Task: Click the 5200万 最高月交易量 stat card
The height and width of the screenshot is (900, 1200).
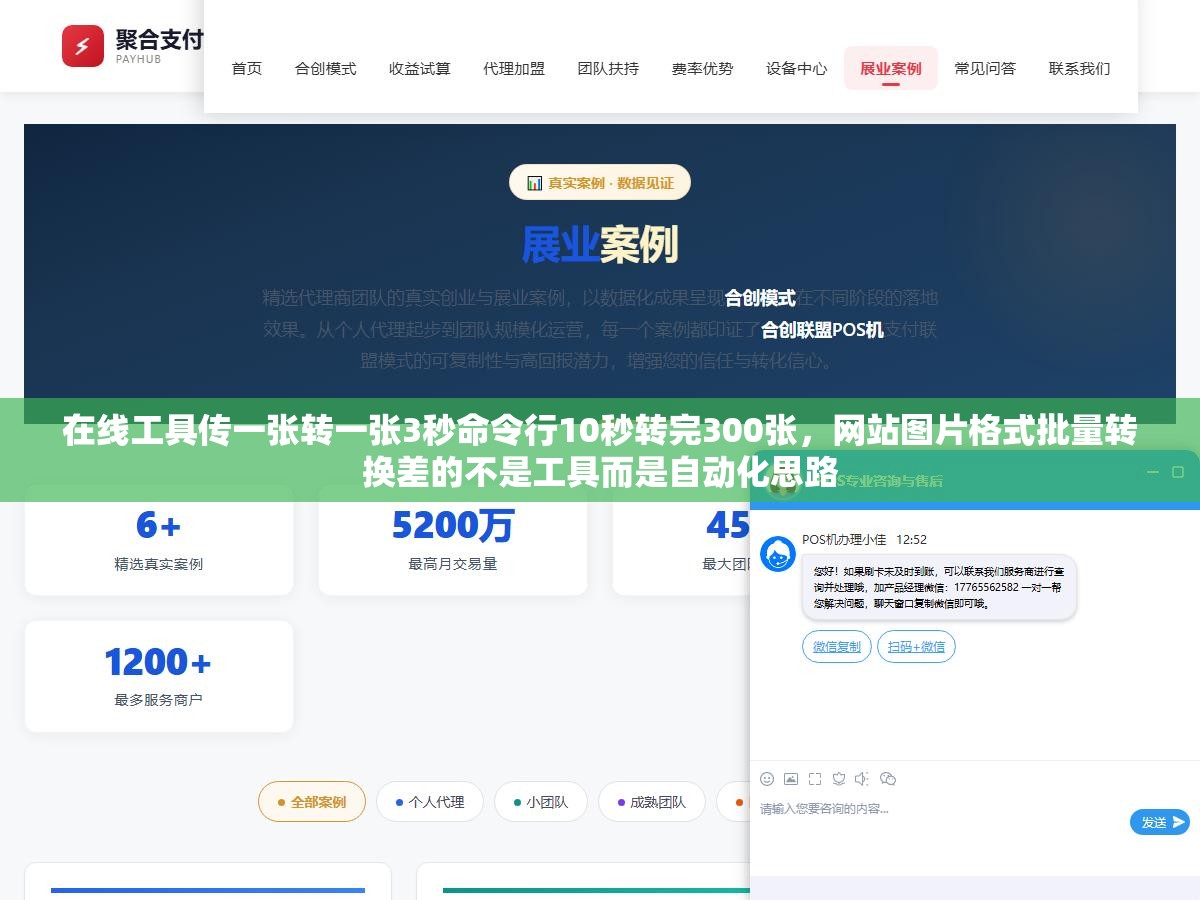Action: pos(453,541)
